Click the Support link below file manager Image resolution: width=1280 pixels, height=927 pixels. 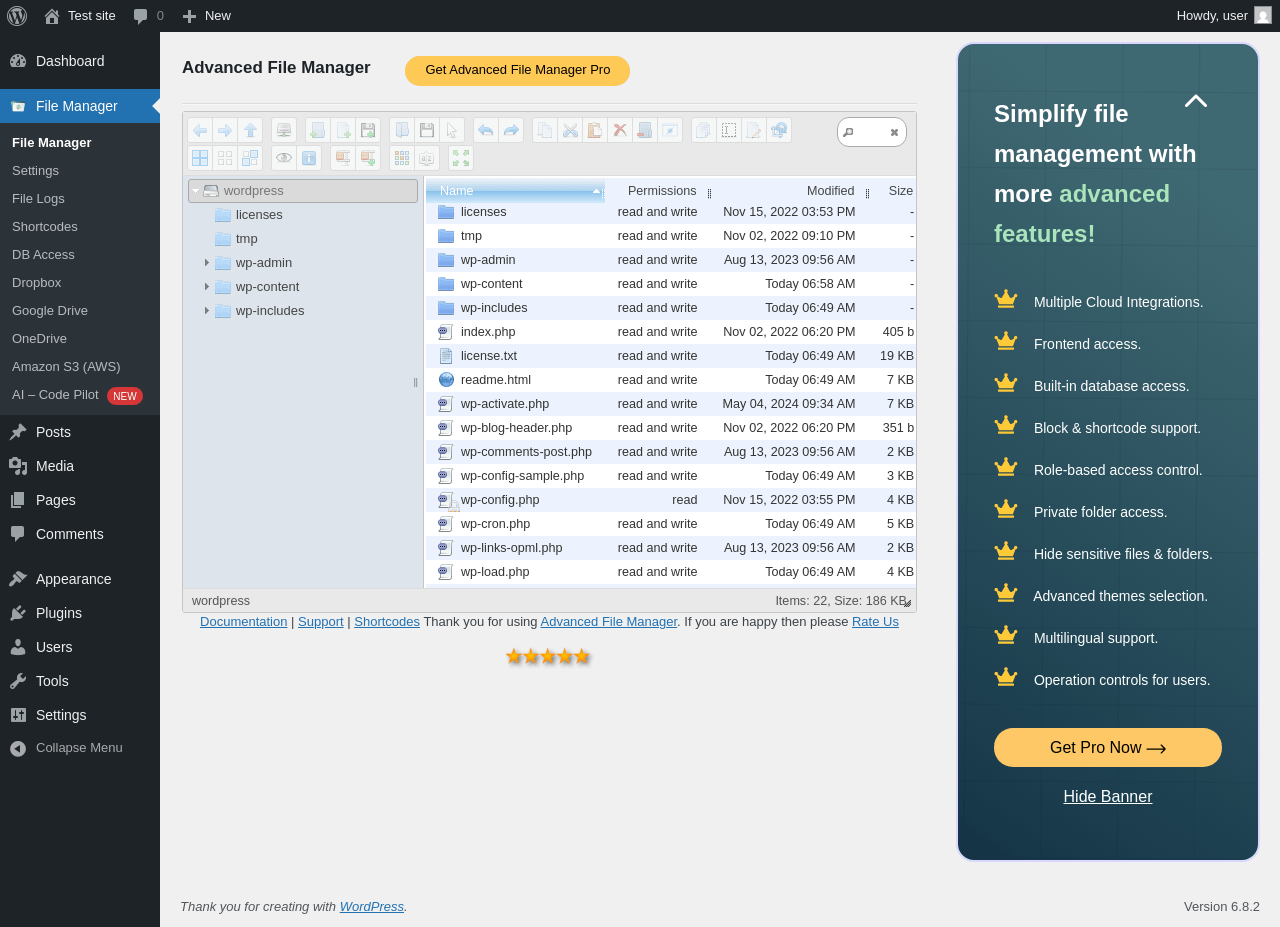click(x=321, y=622)
